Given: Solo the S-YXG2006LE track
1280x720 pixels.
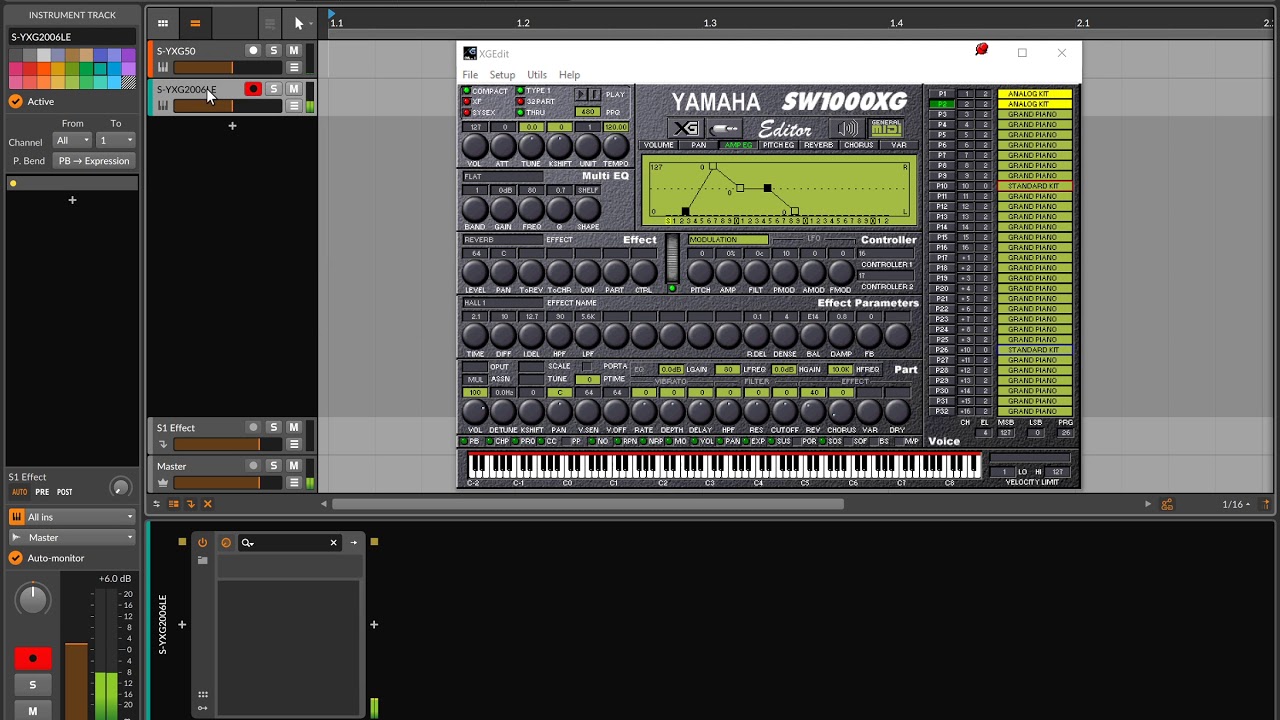Looking at the screenshot, I should pos(273,89).
